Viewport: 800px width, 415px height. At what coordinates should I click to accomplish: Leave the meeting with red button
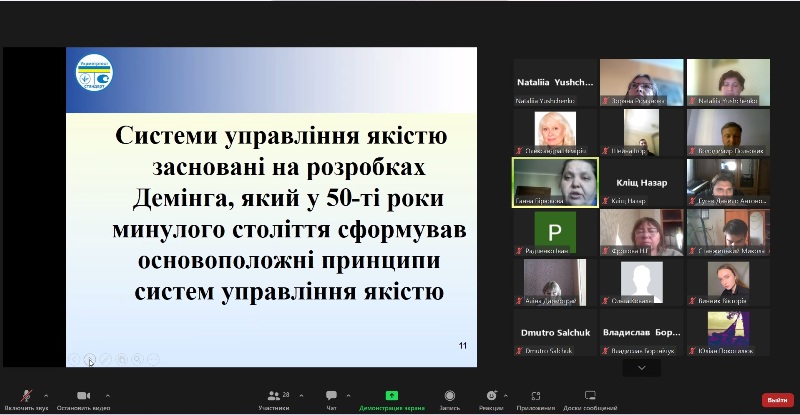(x=777, y=400)
